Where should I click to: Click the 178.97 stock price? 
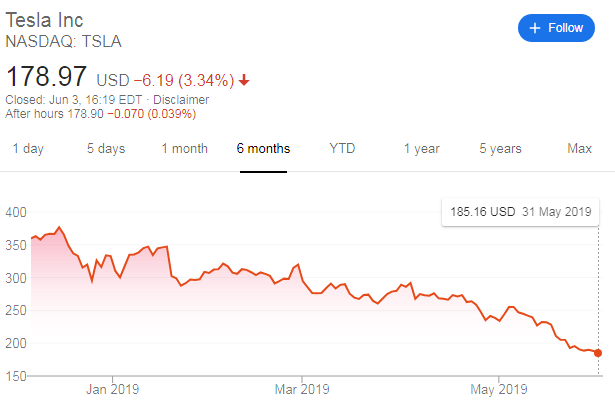click(47, 78)
